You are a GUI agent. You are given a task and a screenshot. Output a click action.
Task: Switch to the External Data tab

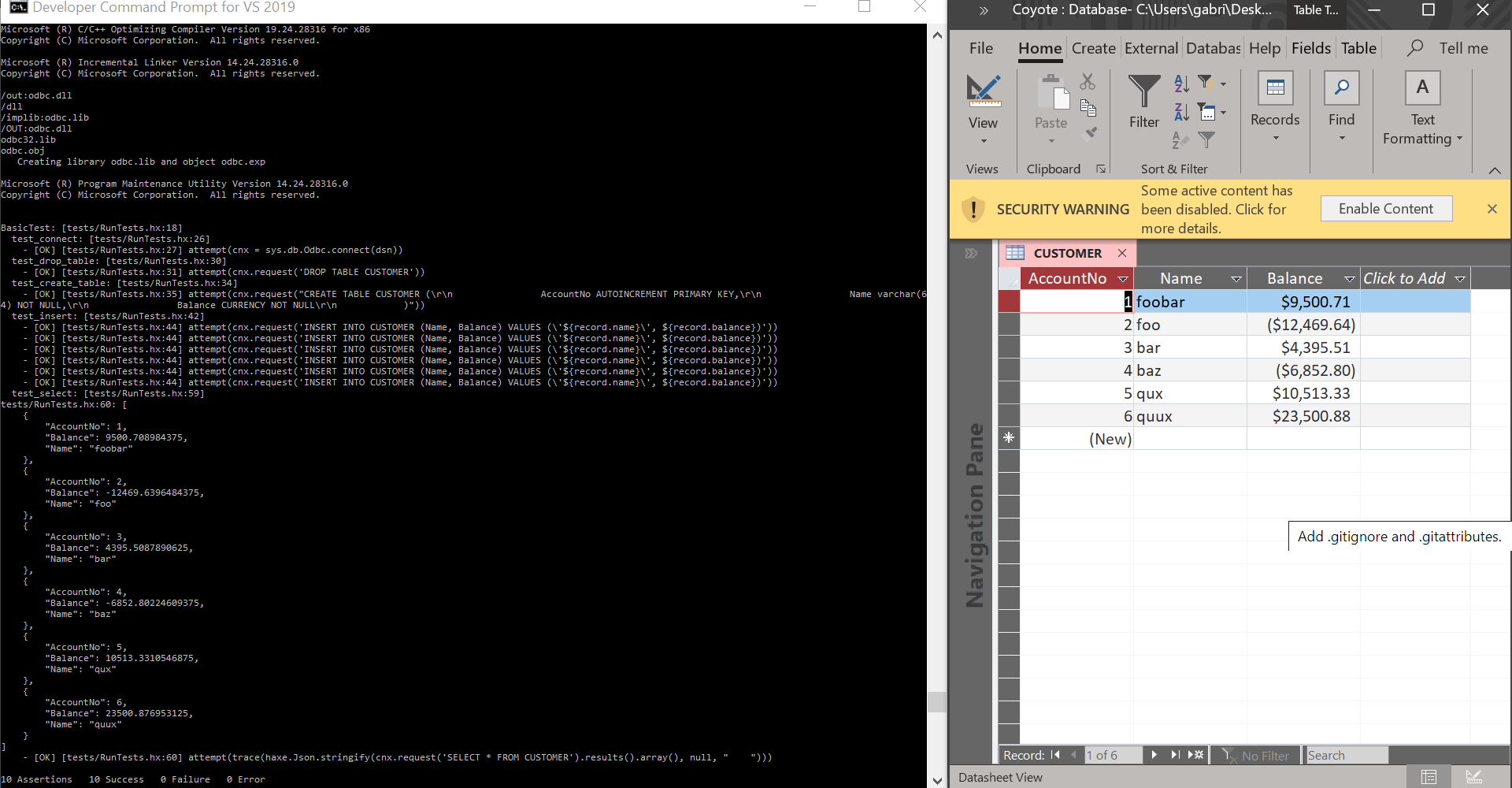click(x=1151, y=48)
